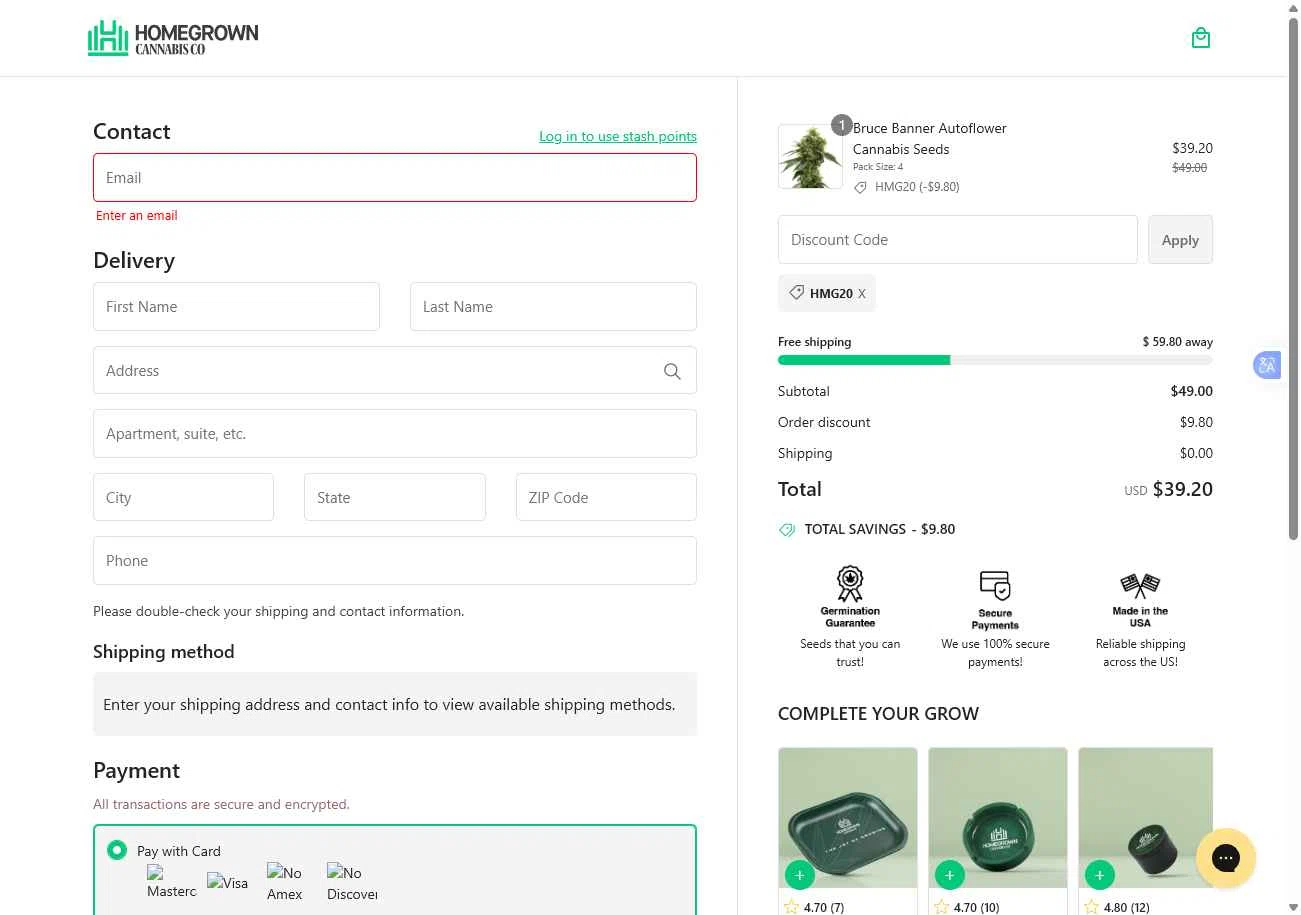Open the shopping bag cart icon
Screen dimensions: 1301x915
pyautogui.click(x=1201, y=38)
